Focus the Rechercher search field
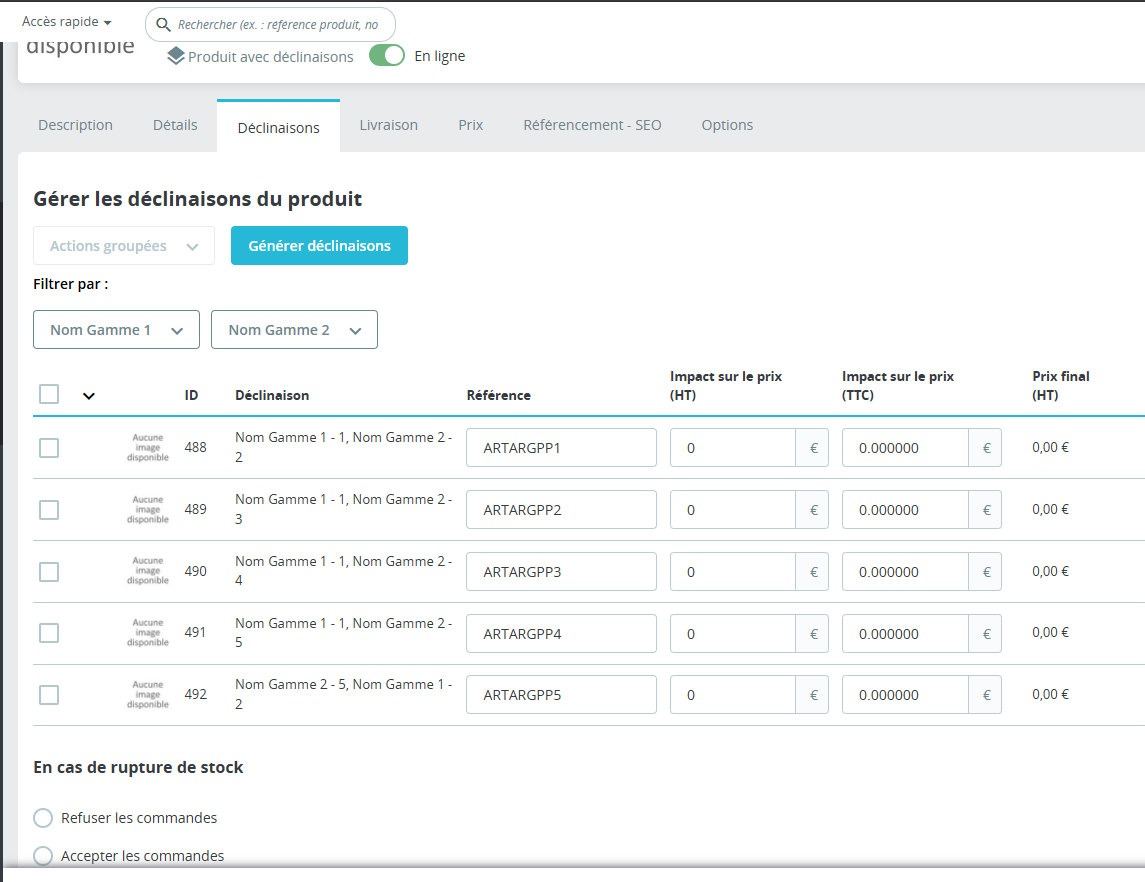This screenshot has width=1145, height=882. pyautogui.click(x=270, y=25)
